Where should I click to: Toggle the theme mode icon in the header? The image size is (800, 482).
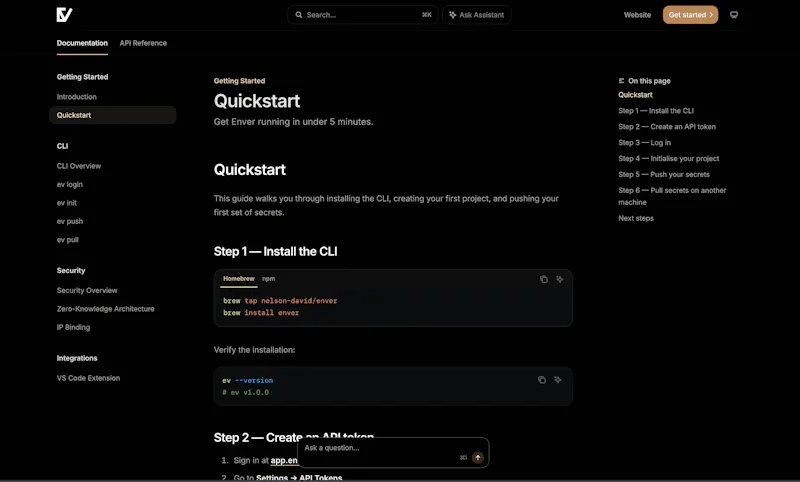point(734,15)
